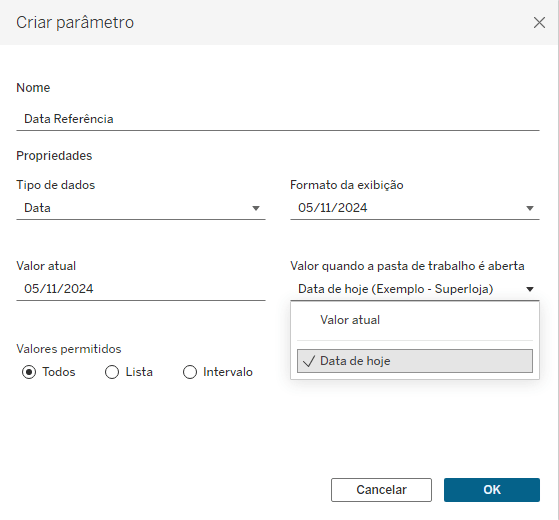559x520 pixels.
Task: Click the Formato da exibição arrow icon
Action: tap(530, 208)
